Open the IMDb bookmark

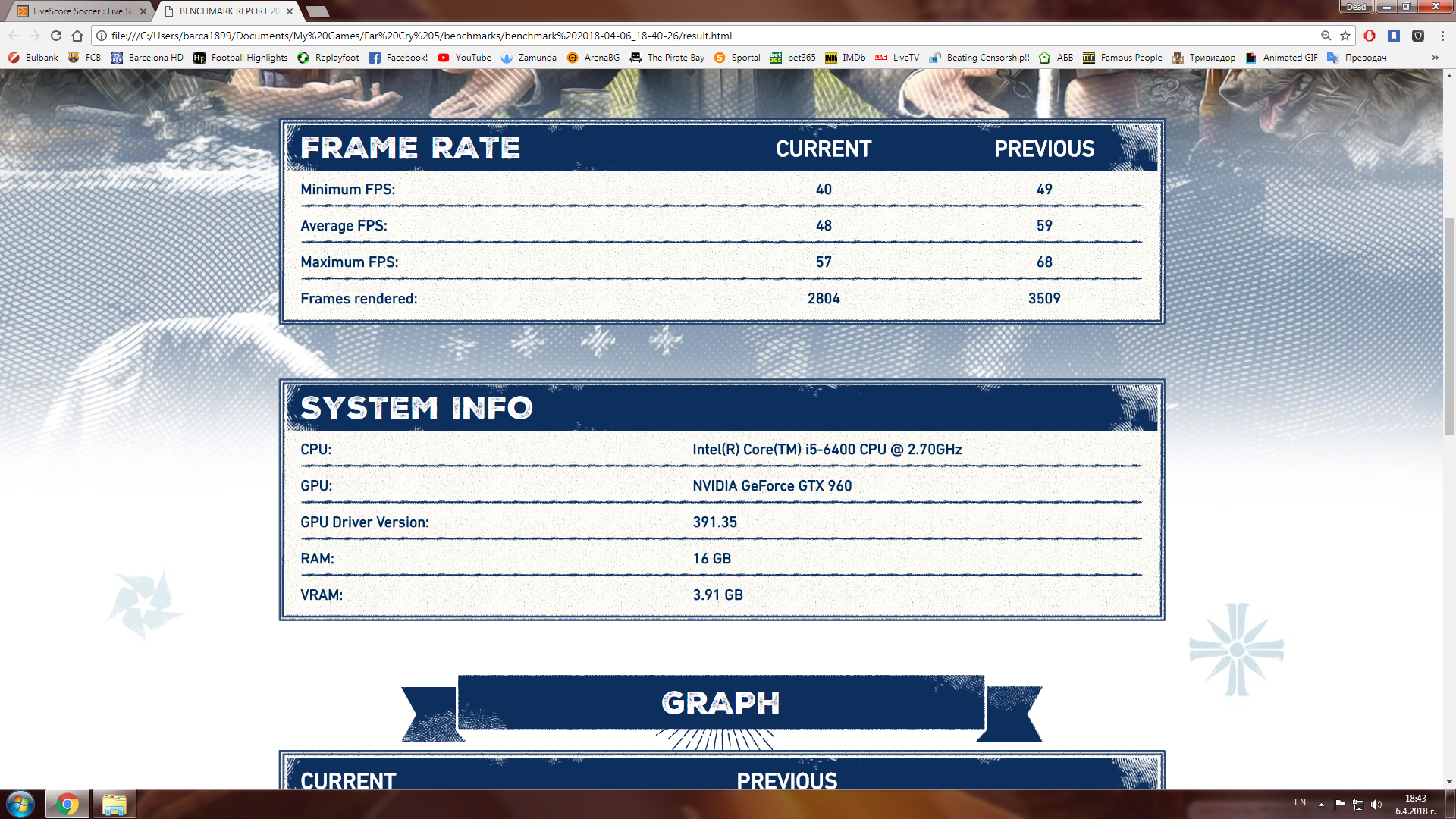[x=845, y=58]
